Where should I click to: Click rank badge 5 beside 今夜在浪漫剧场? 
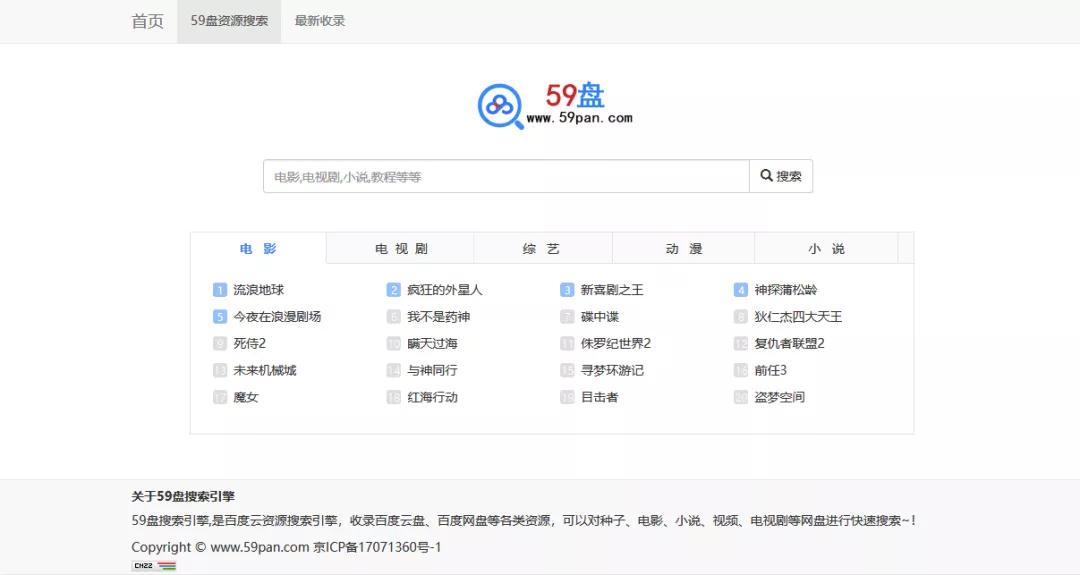coord(220,317)
